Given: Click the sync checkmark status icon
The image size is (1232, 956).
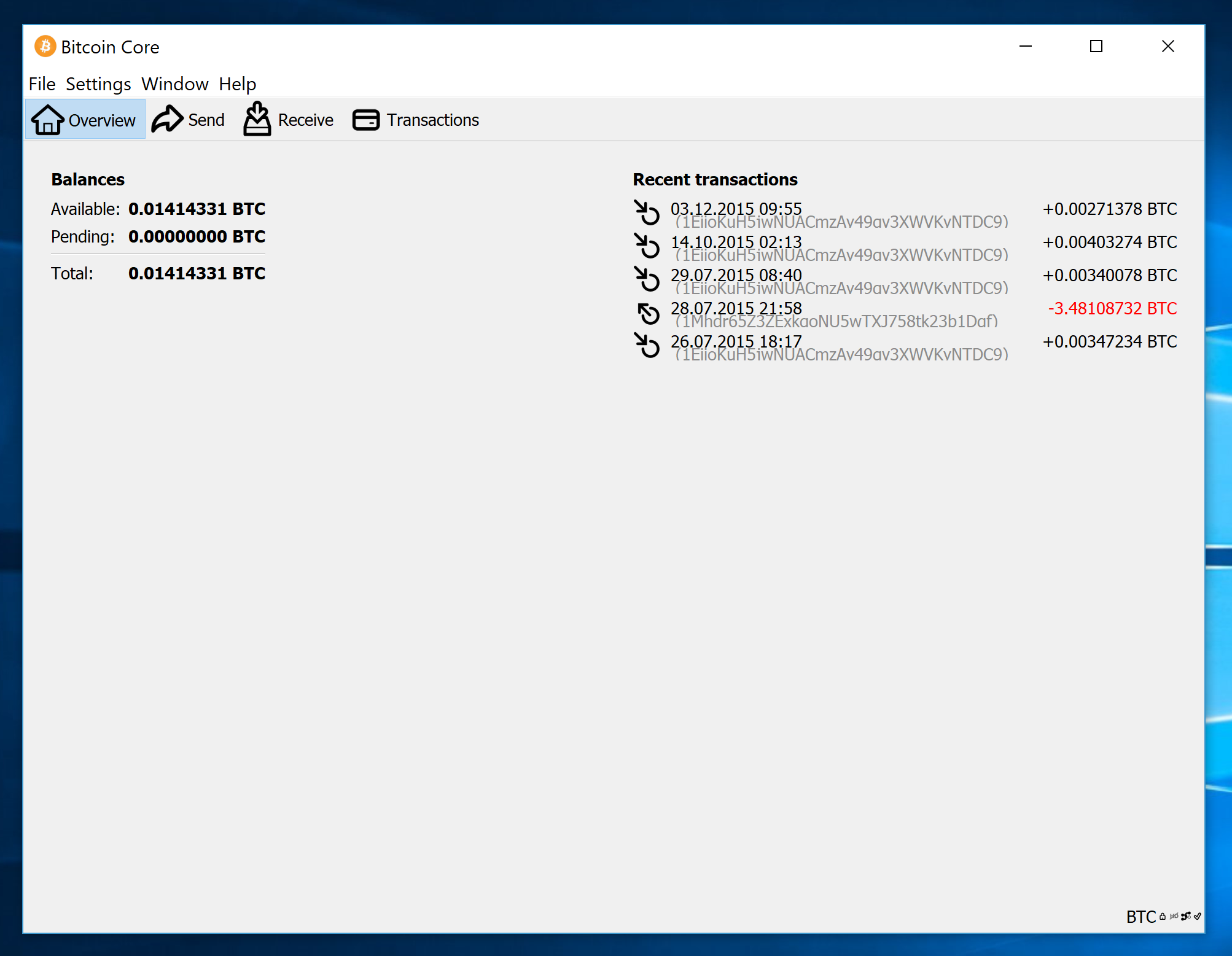Looking at the screenshot, I should click(x=1197, y=917).
